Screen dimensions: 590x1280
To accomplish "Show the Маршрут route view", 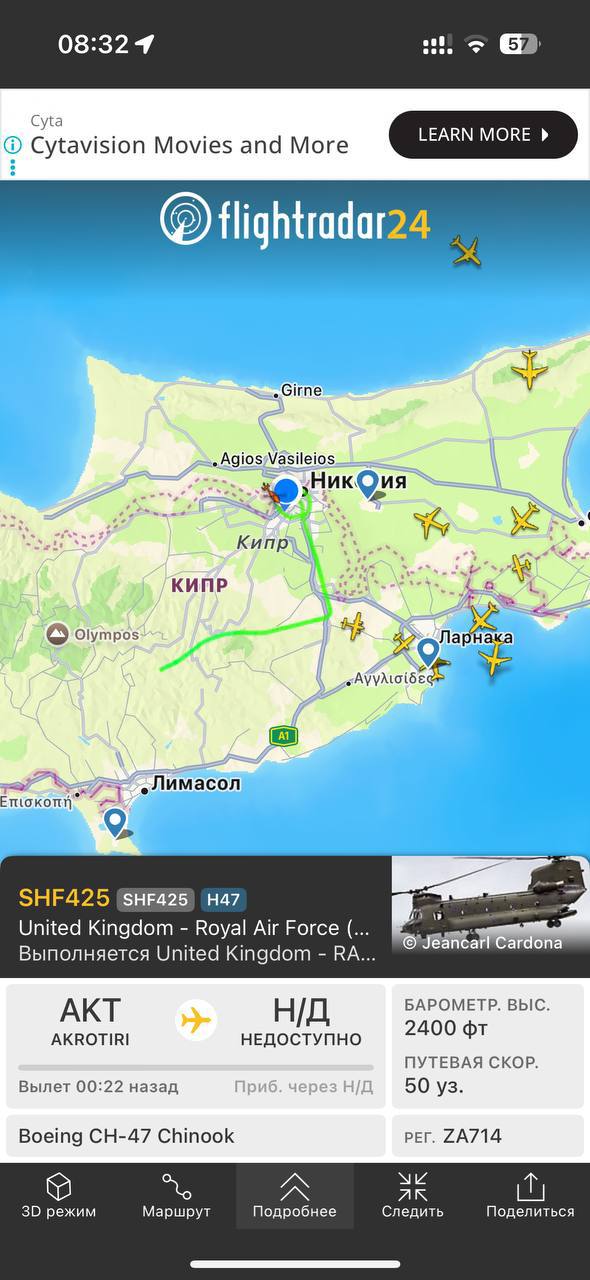I will pos(176,1196).
